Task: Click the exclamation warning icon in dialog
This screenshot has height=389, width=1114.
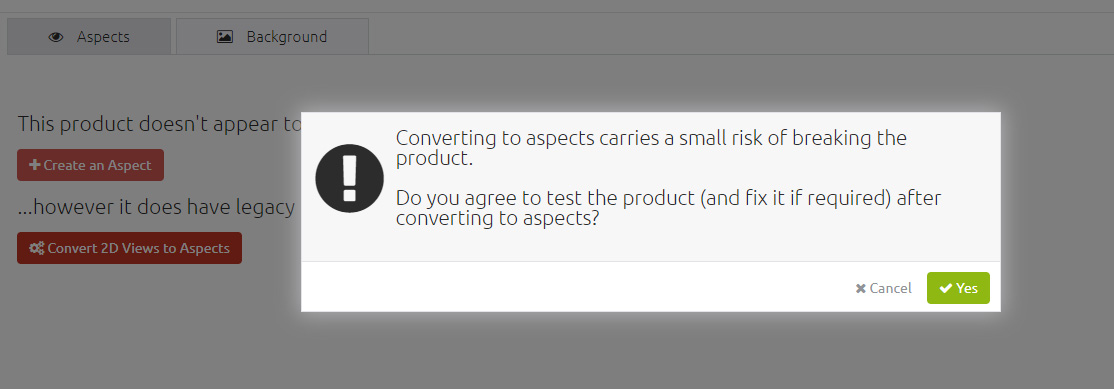Action: click(349, 178)
